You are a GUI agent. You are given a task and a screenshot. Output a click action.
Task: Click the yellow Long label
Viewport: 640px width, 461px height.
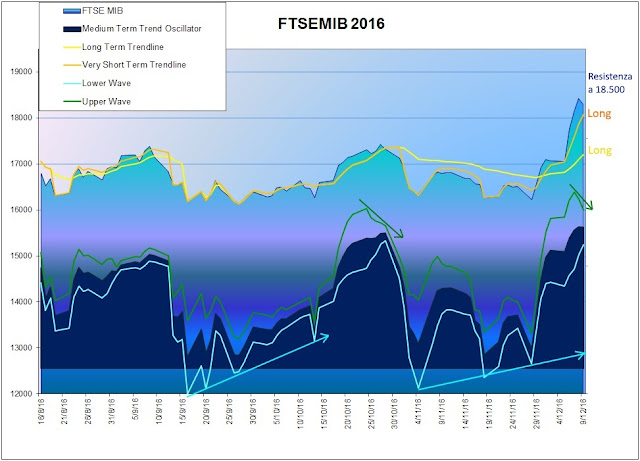600,150
